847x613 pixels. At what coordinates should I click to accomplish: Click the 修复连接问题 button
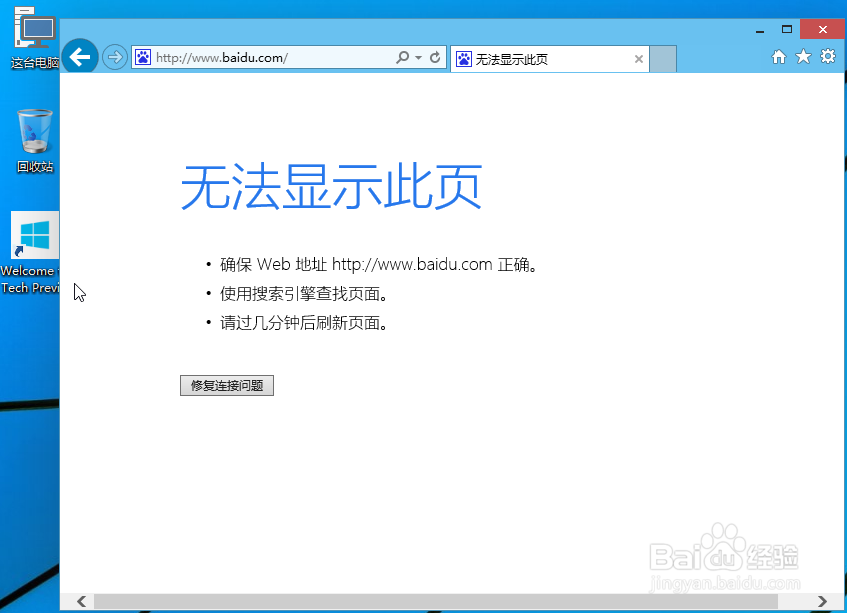pyautogui.click(x=226, y=385)
